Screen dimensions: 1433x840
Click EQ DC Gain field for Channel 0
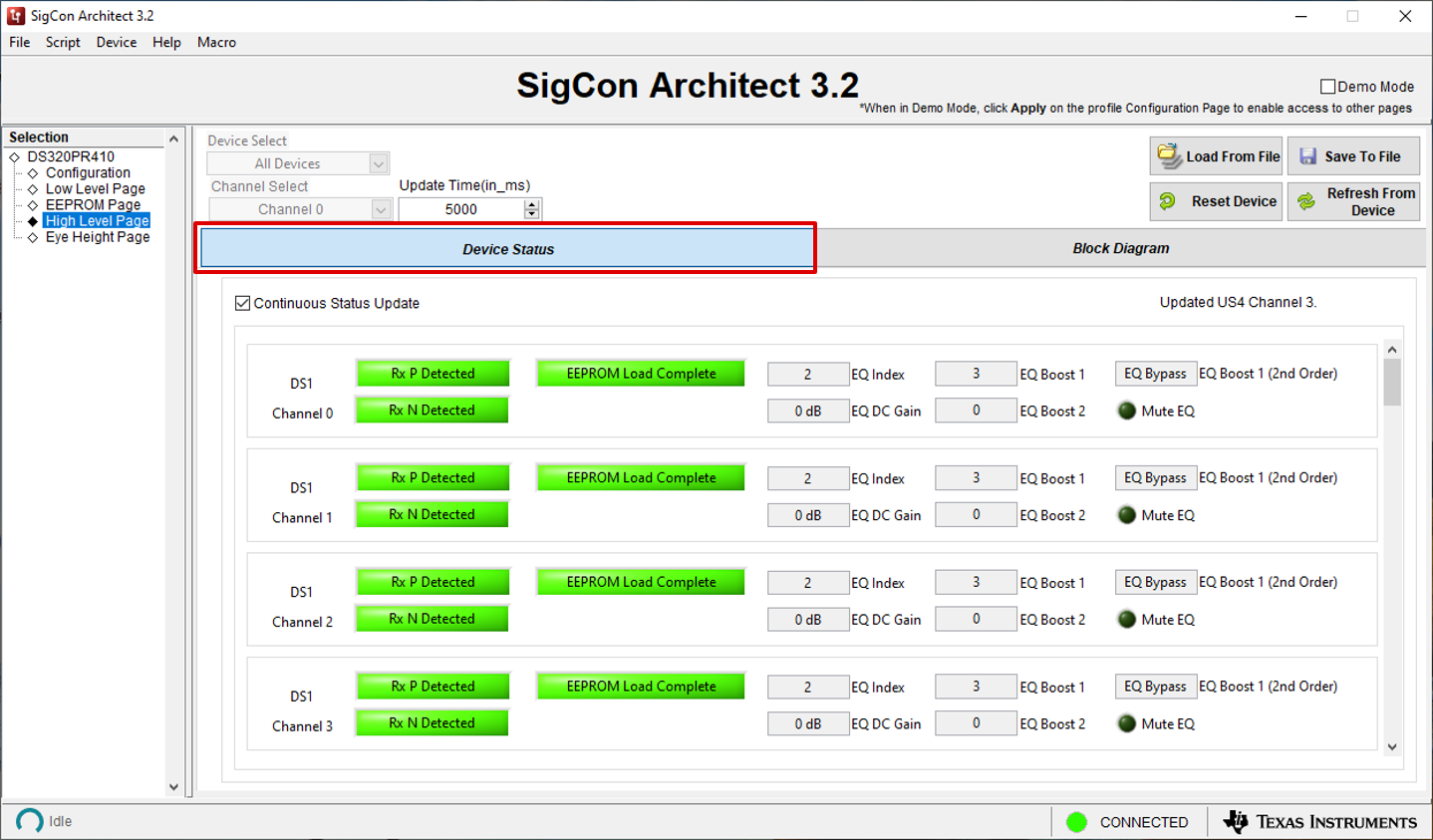pyautogui.click(x=808, y=411)
